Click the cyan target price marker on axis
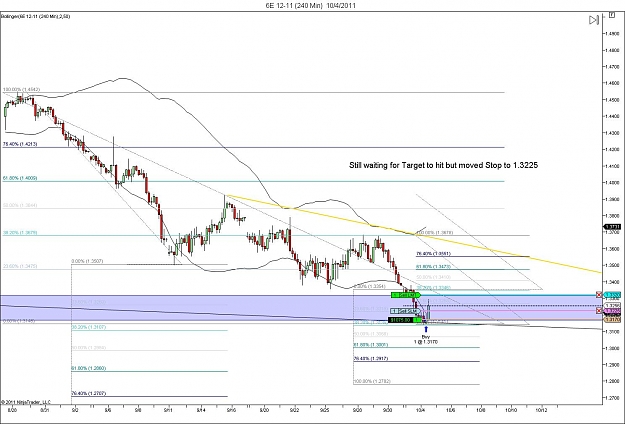Image resolution: width=625 pixels, height=424 pixels. [612, 295]
